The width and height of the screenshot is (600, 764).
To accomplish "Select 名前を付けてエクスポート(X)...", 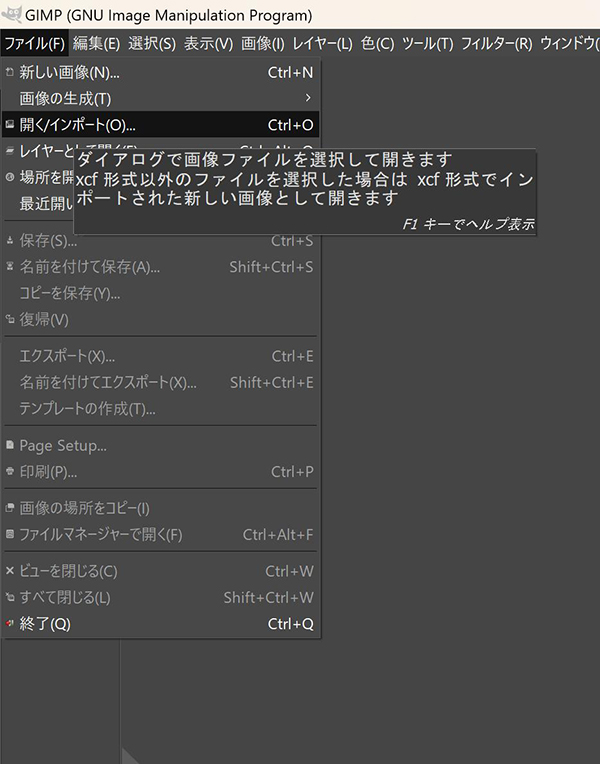I will [x=160, y=382].
